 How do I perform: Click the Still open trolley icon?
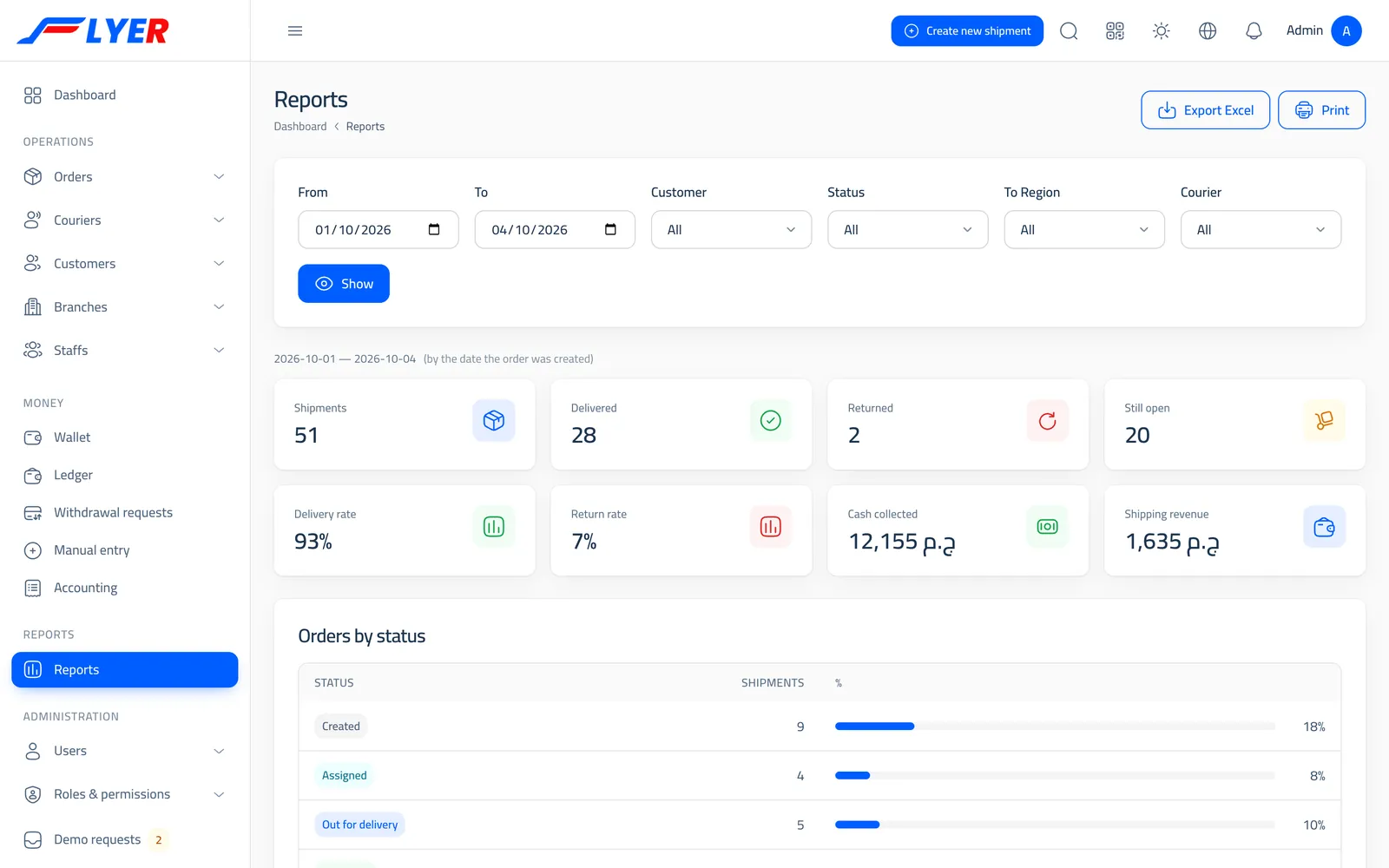coord(1324,421)
